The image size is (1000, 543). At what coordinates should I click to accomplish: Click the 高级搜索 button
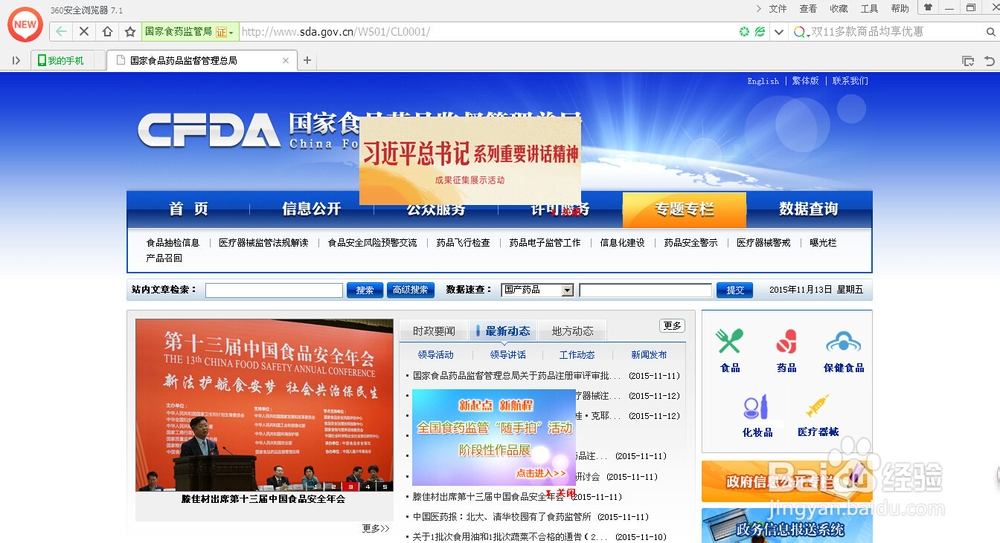(x=411, y=290)
